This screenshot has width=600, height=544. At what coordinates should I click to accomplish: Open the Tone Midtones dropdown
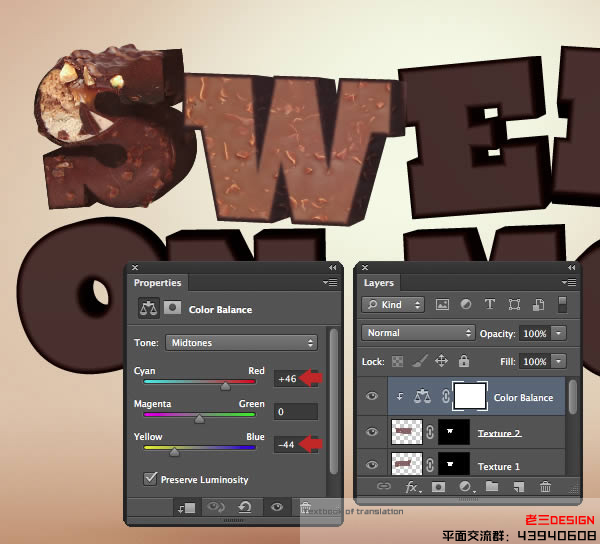tap(241, 343)
